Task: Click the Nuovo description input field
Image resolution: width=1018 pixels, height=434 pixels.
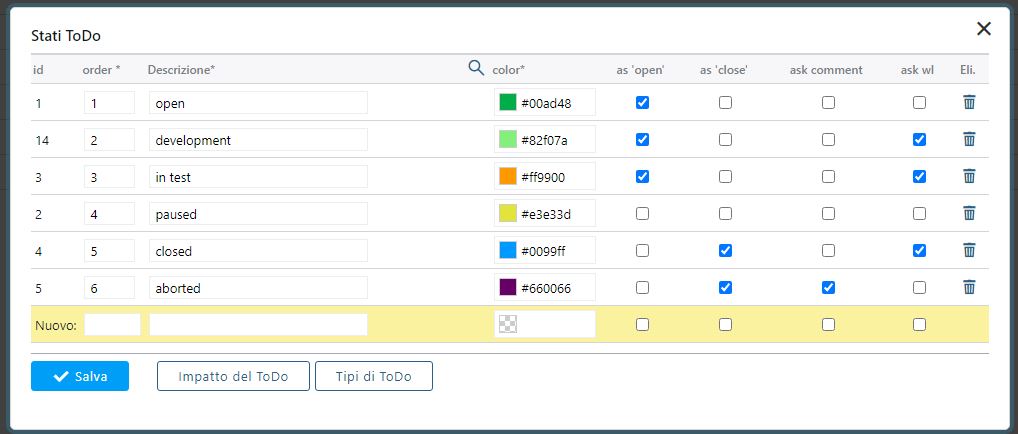Action: [x=258, y=324]
